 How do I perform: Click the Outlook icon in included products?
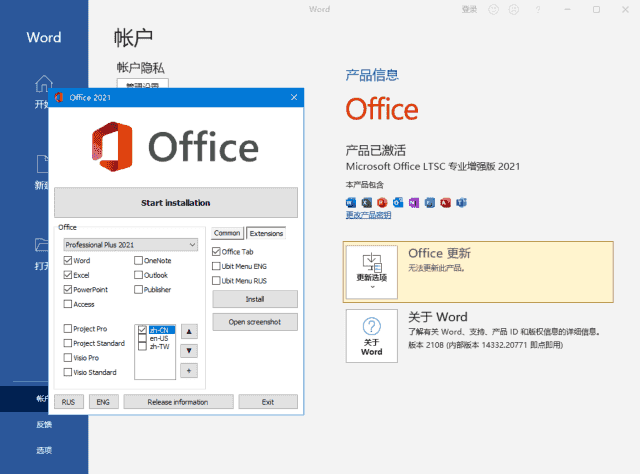click(399, 202)
